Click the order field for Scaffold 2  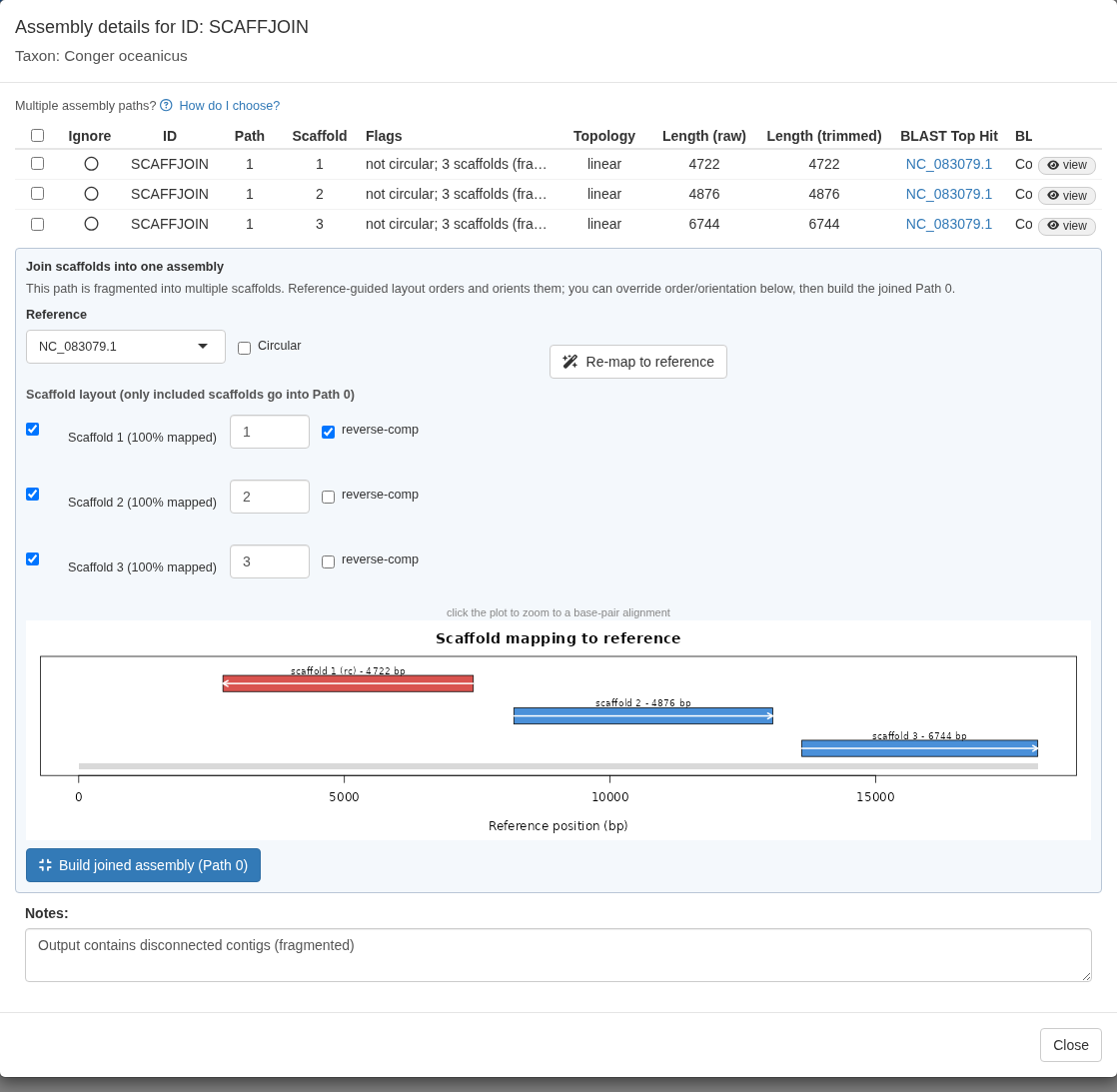click(270, 497)
